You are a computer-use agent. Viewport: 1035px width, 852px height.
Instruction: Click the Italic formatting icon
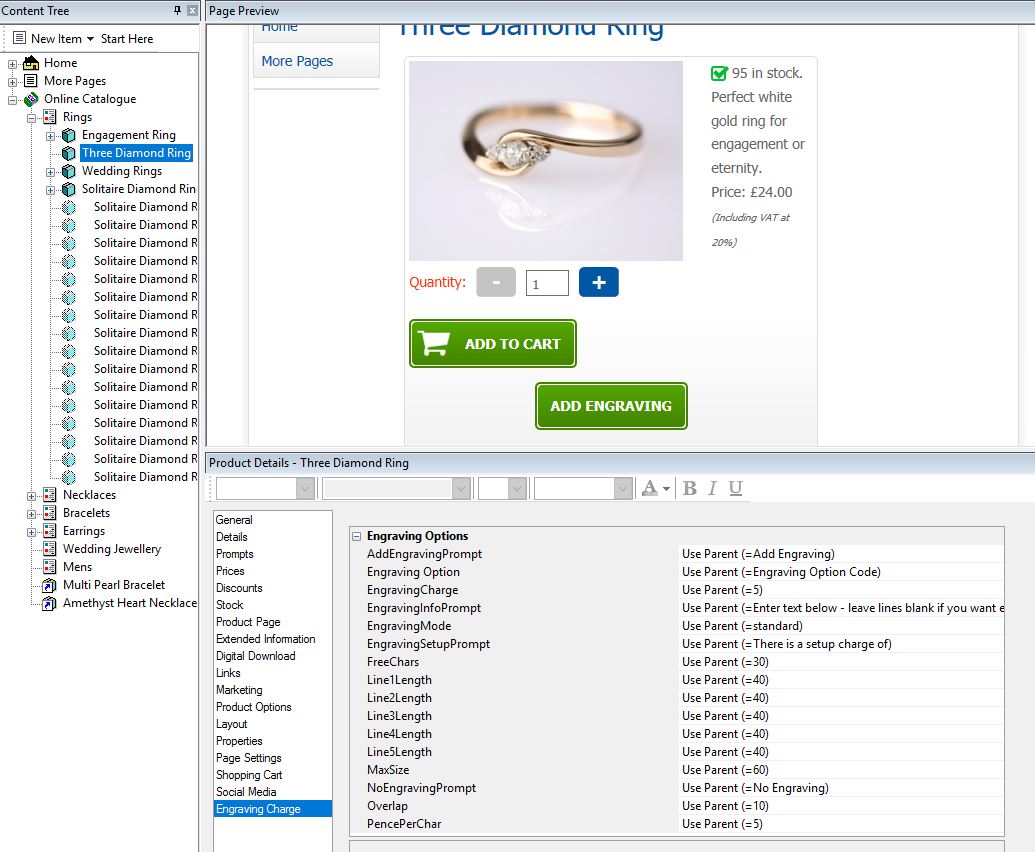[712, 488]
